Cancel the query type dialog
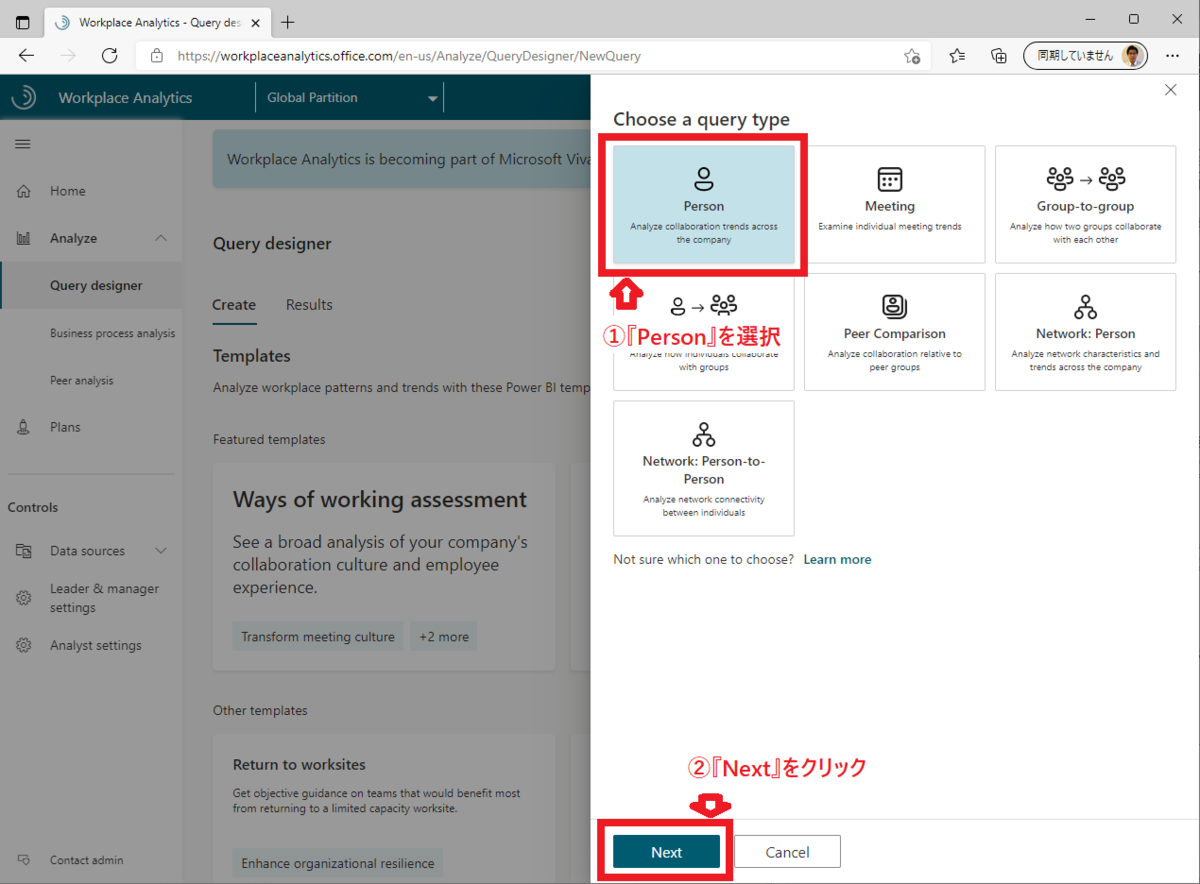The height and width of the screenshot is (884, 1200). tap(787, 852)
